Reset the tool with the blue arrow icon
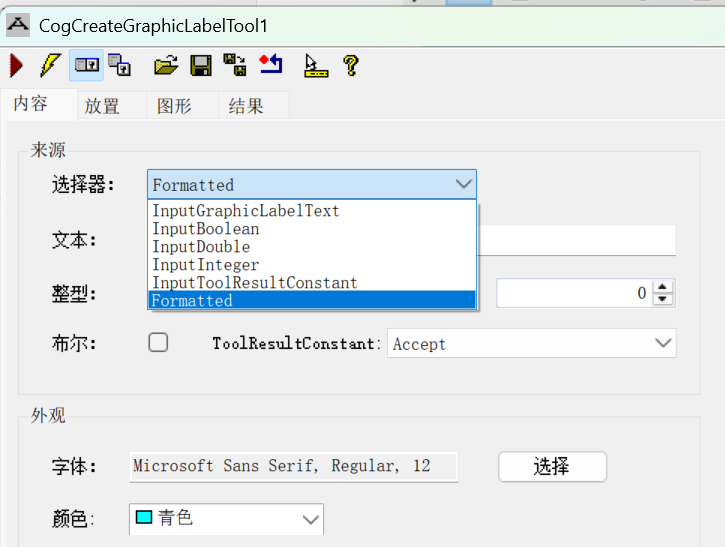The height and width of the screenshot is (547, 725). pyautogui.click(x=271, y=64)
